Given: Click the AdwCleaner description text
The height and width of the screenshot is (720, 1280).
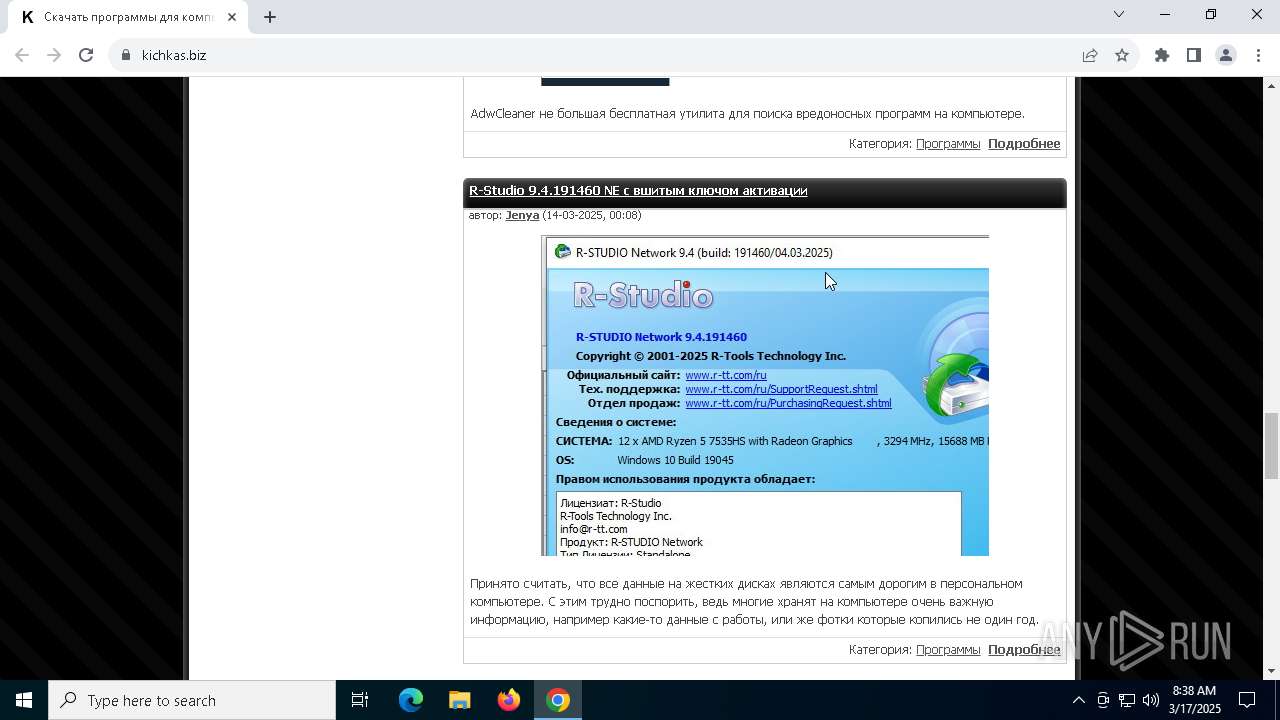Looking at the screenshot, I should tap(747, 114).
